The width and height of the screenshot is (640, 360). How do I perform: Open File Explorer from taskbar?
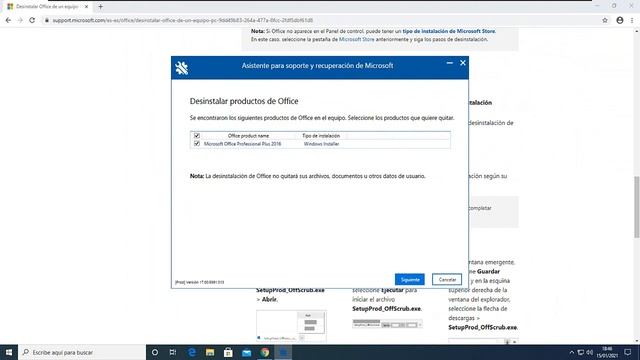[x=210, y=352]
